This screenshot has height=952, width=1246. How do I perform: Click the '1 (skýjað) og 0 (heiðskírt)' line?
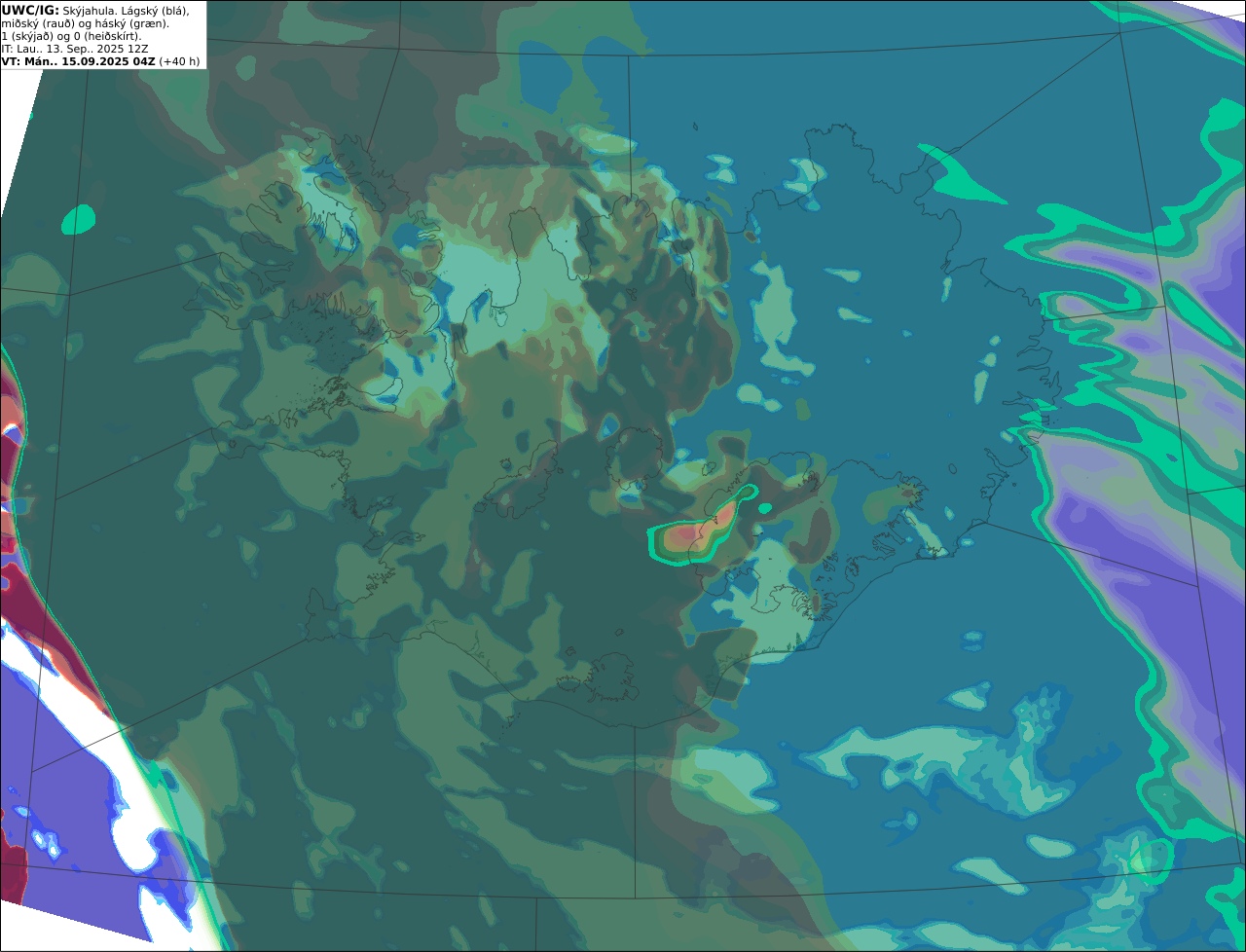[71, 35]
